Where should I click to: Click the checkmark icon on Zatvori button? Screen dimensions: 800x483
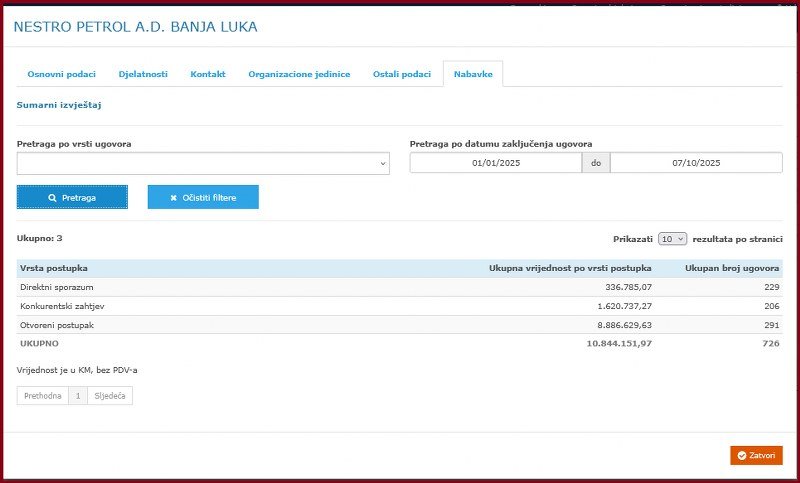coord(741,455)
